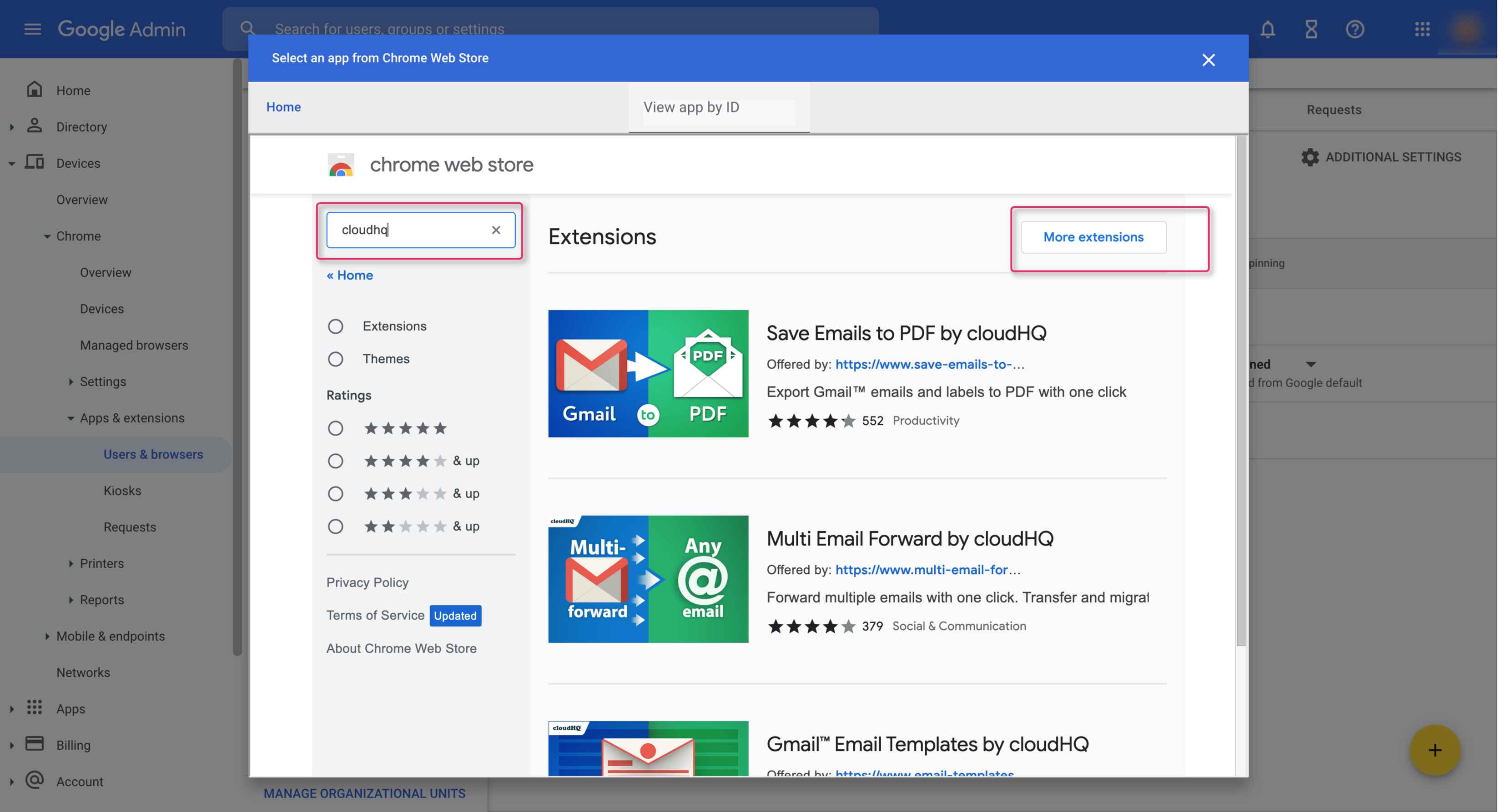
Task: Click the View app by ID field
Action: pos(719,107)
